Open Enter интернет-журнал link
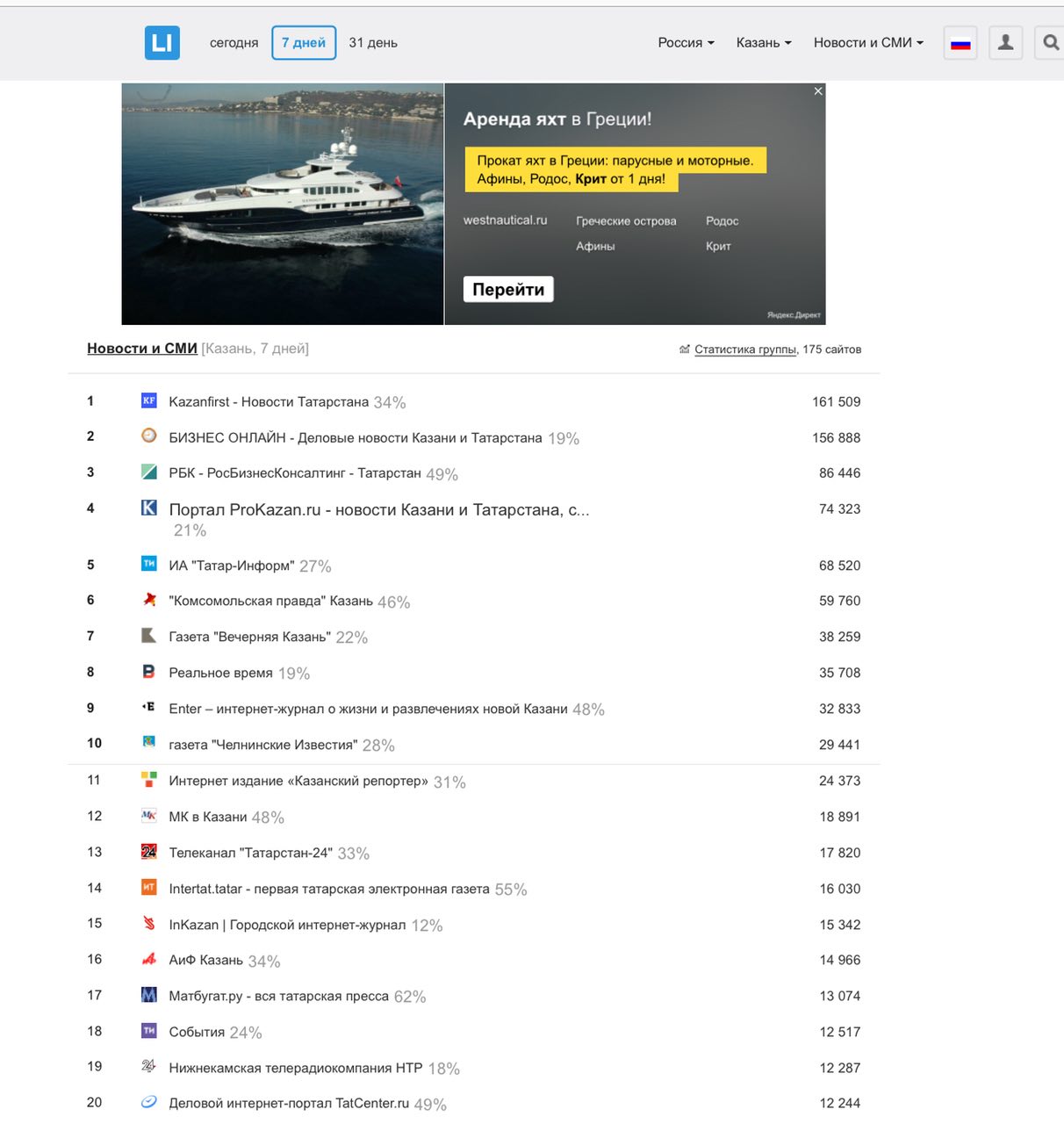The width and height of the screenshot is (1064, 1124). [369, 709]
